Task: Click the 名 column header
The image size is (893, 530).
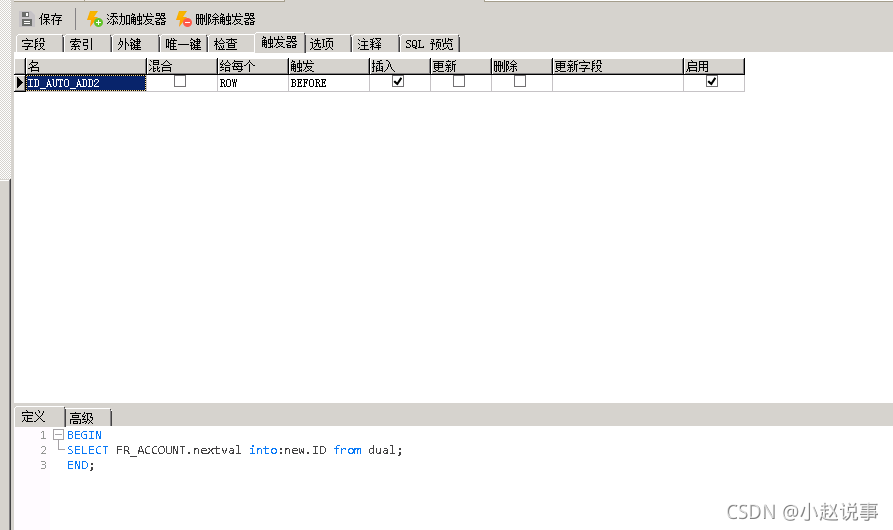Action: (86, 66)
